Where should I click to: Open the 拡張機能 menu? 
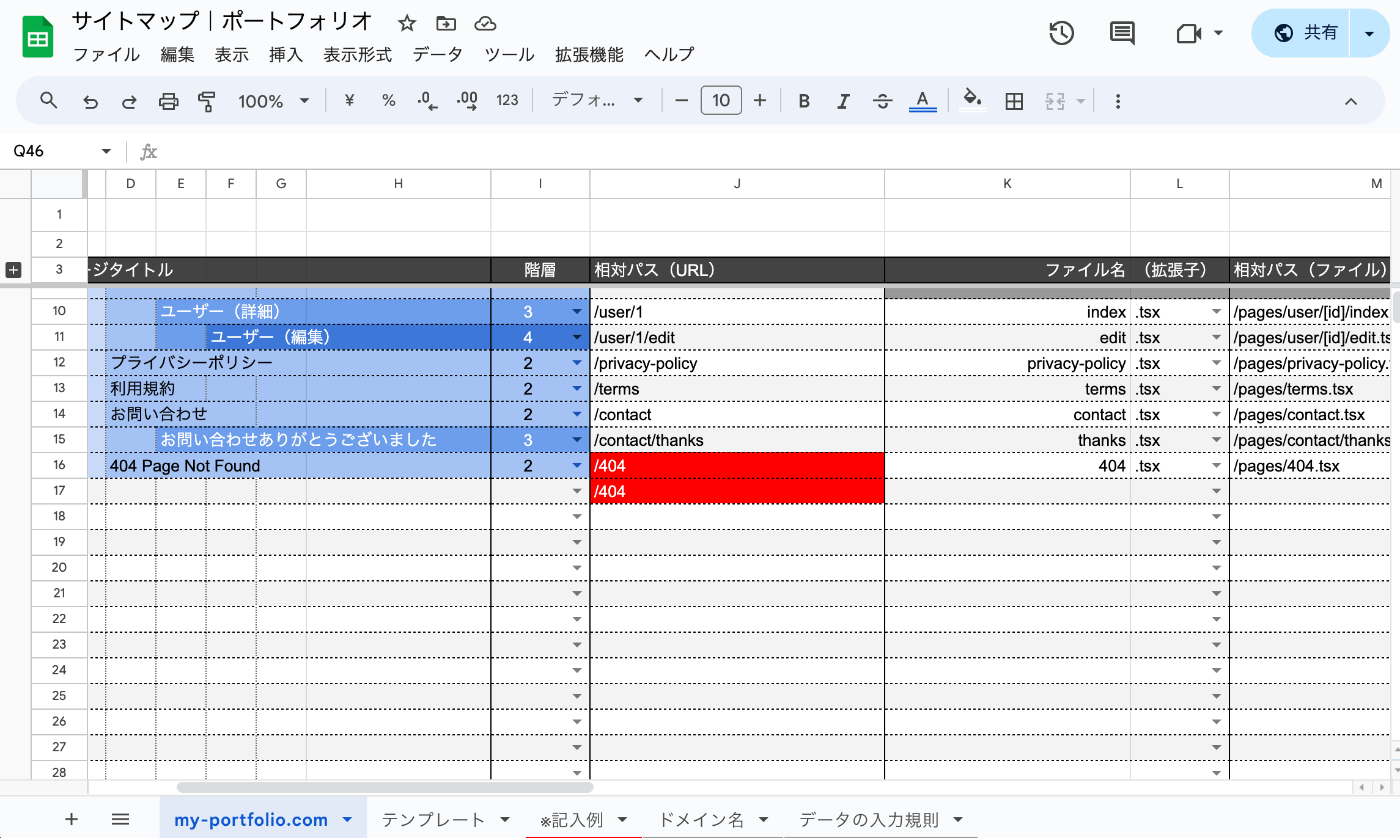coord(589,55)
